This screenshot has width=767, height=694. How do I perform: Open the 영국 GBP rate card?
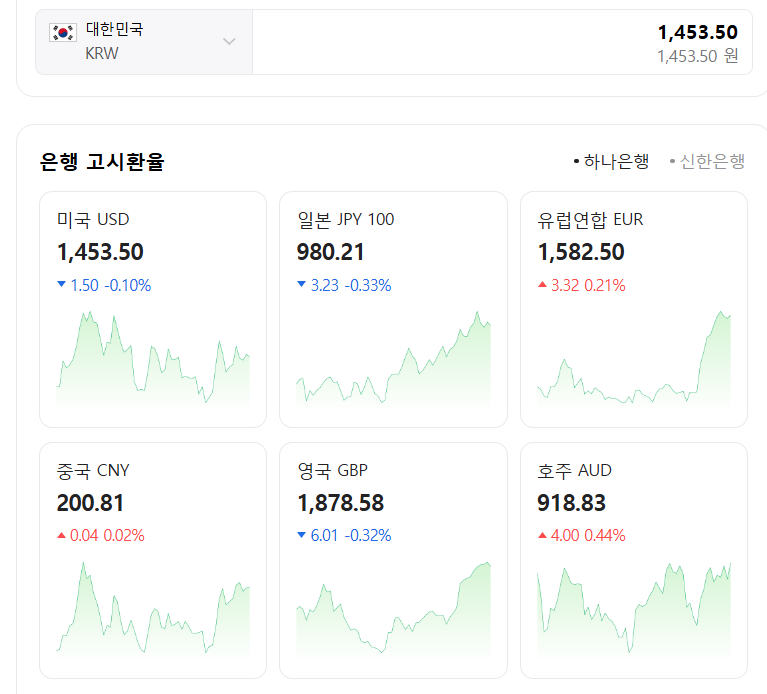coord(393,560)
